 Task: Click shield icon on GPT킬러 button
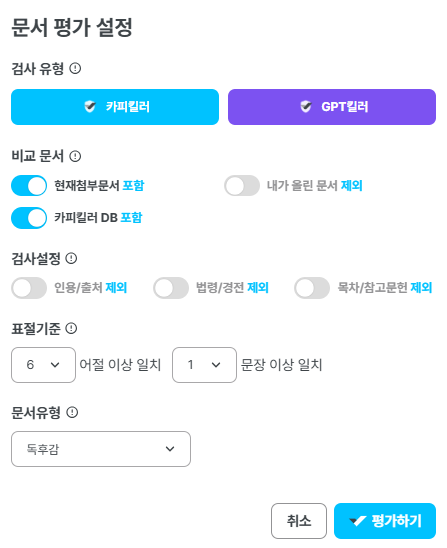point(306,107)
